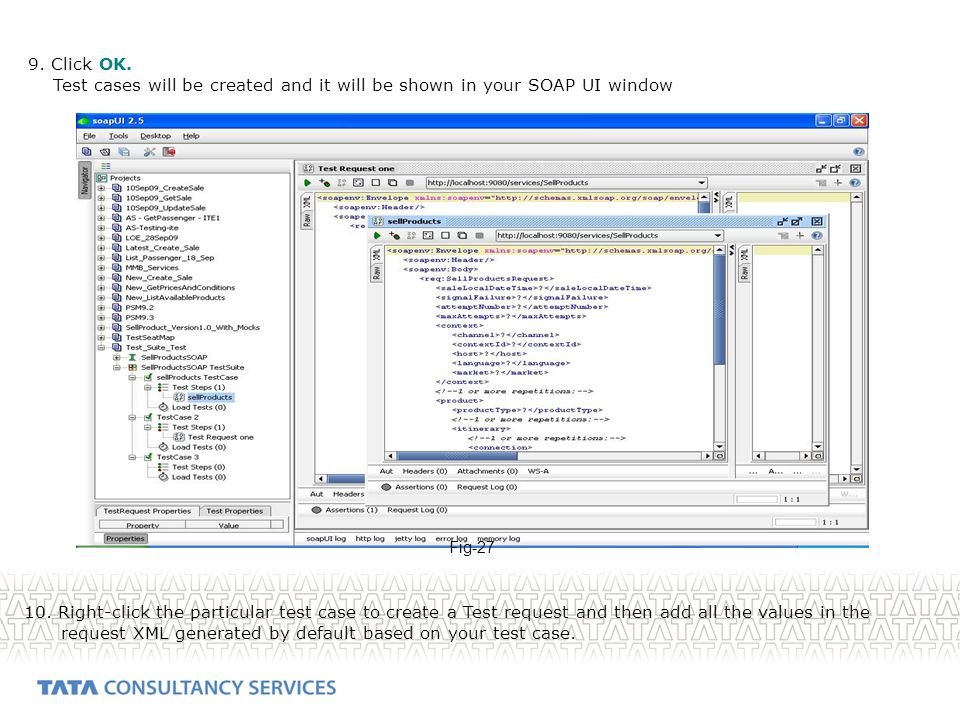Click the Load Tests (0) icon under TestCase 3
Viewport: 960px width, 720px height.
(163, 477)
